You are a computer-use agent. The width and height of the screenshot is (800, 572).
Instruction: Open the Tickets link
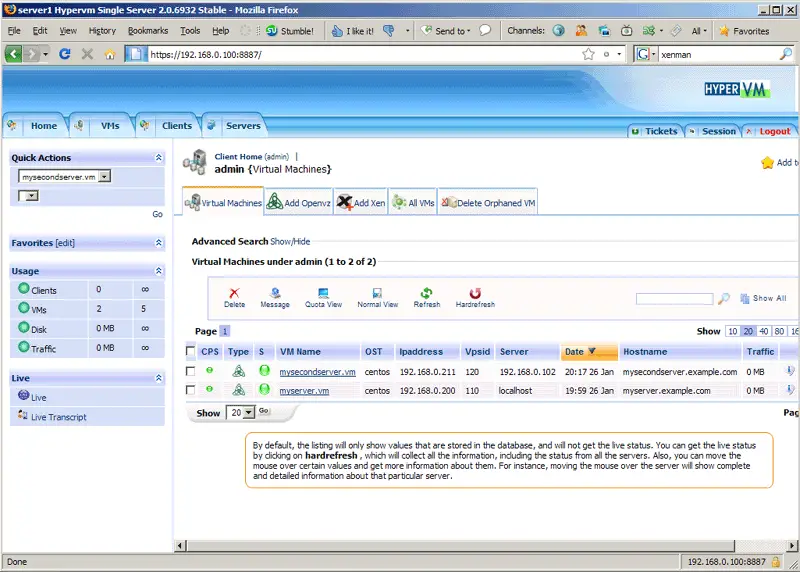[x=661, y=131]
